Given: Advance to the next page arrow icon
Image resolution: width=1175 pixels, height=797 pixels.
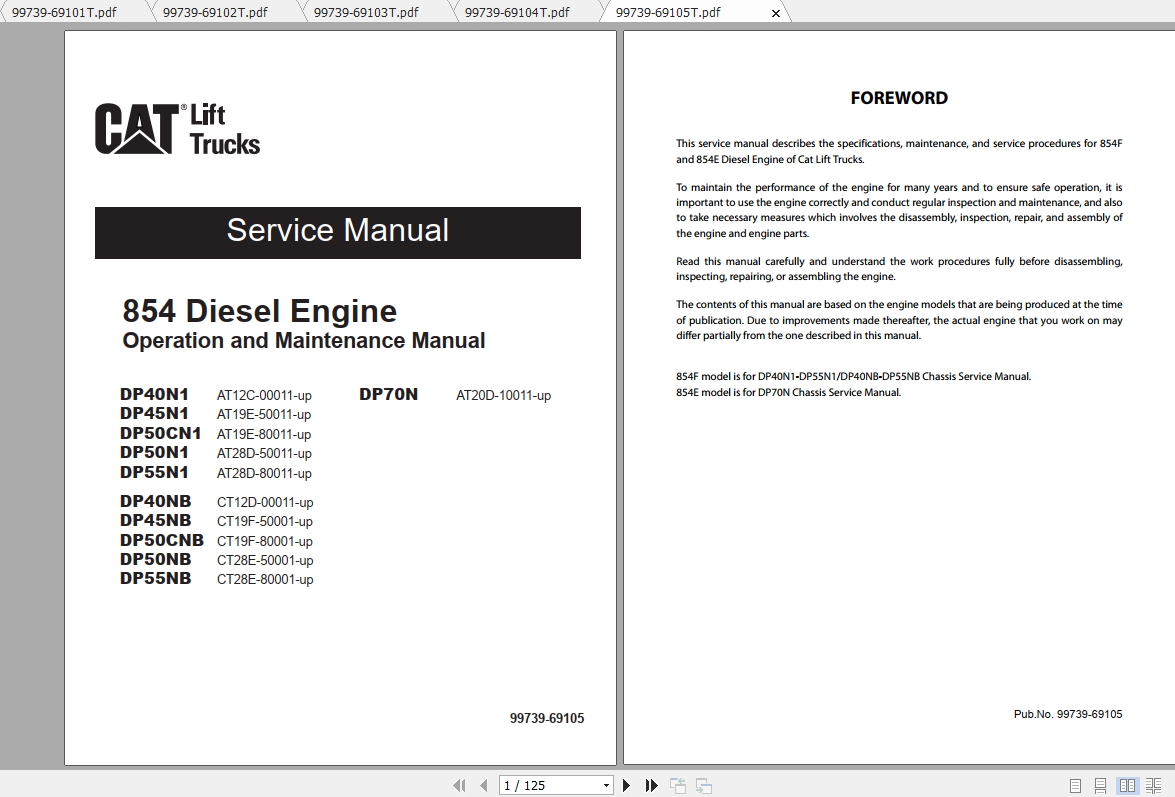Looking at the screenshot, I should click(627, 785).
